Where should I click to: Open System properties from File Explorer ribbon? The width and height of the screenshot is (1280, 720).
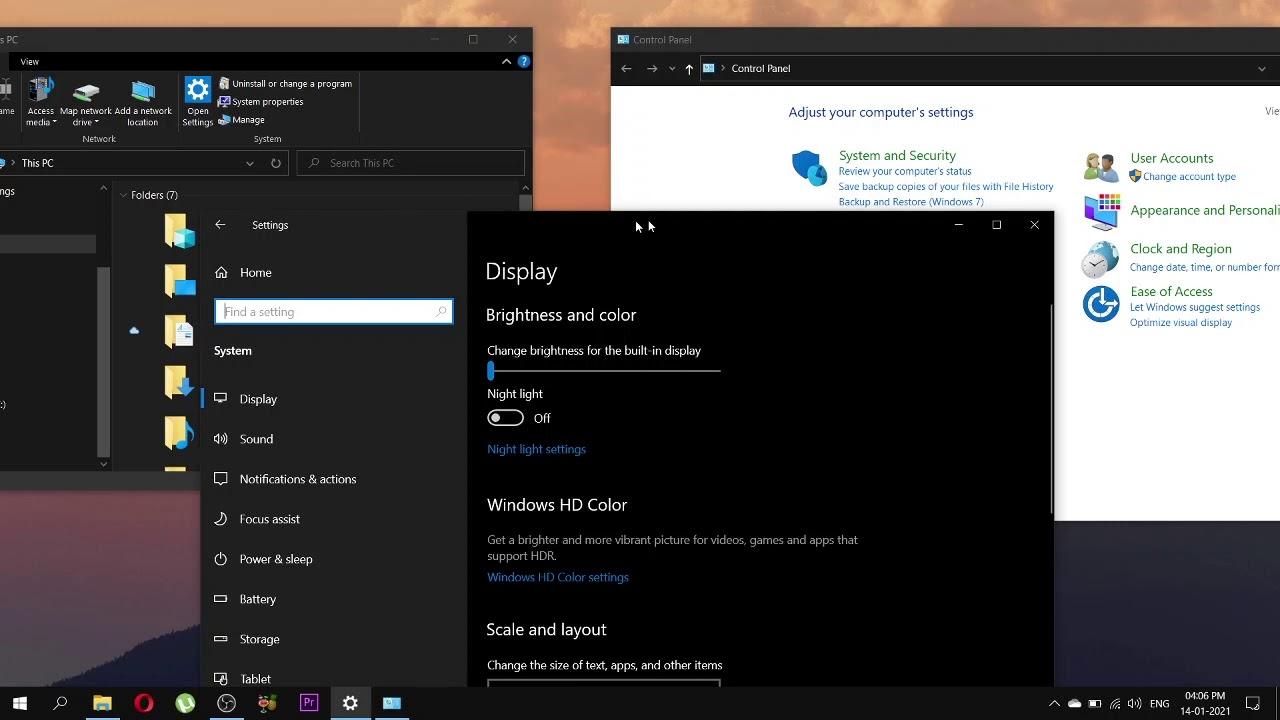tap(261, 102)
